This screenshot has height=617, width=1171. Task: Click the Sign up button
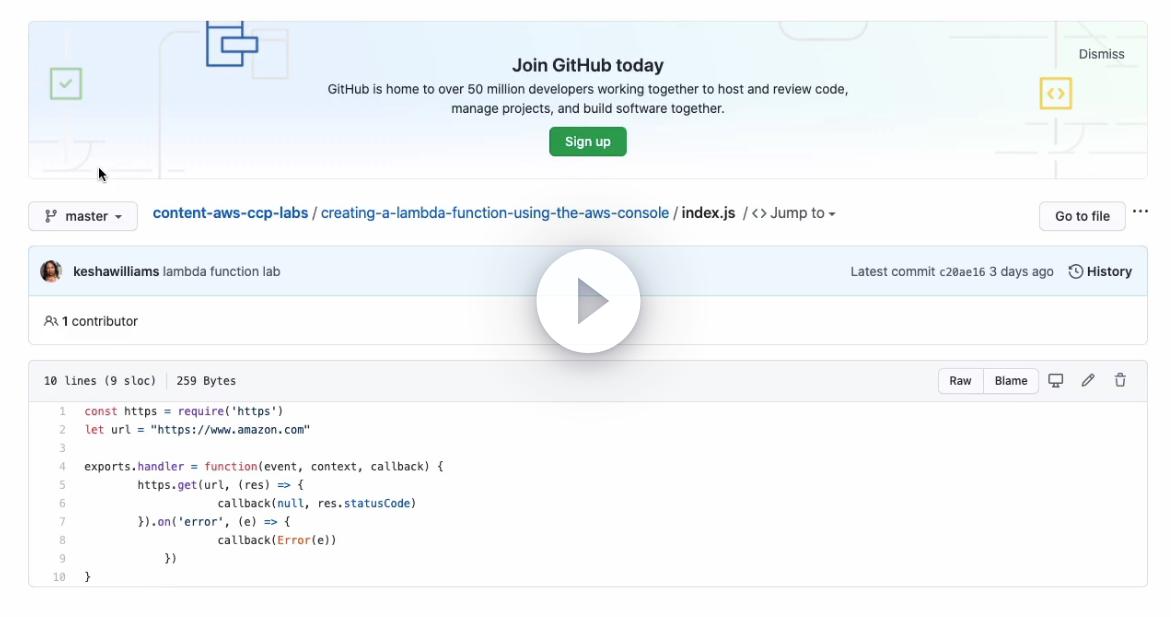pyautogui.click(x=588, y=142)
